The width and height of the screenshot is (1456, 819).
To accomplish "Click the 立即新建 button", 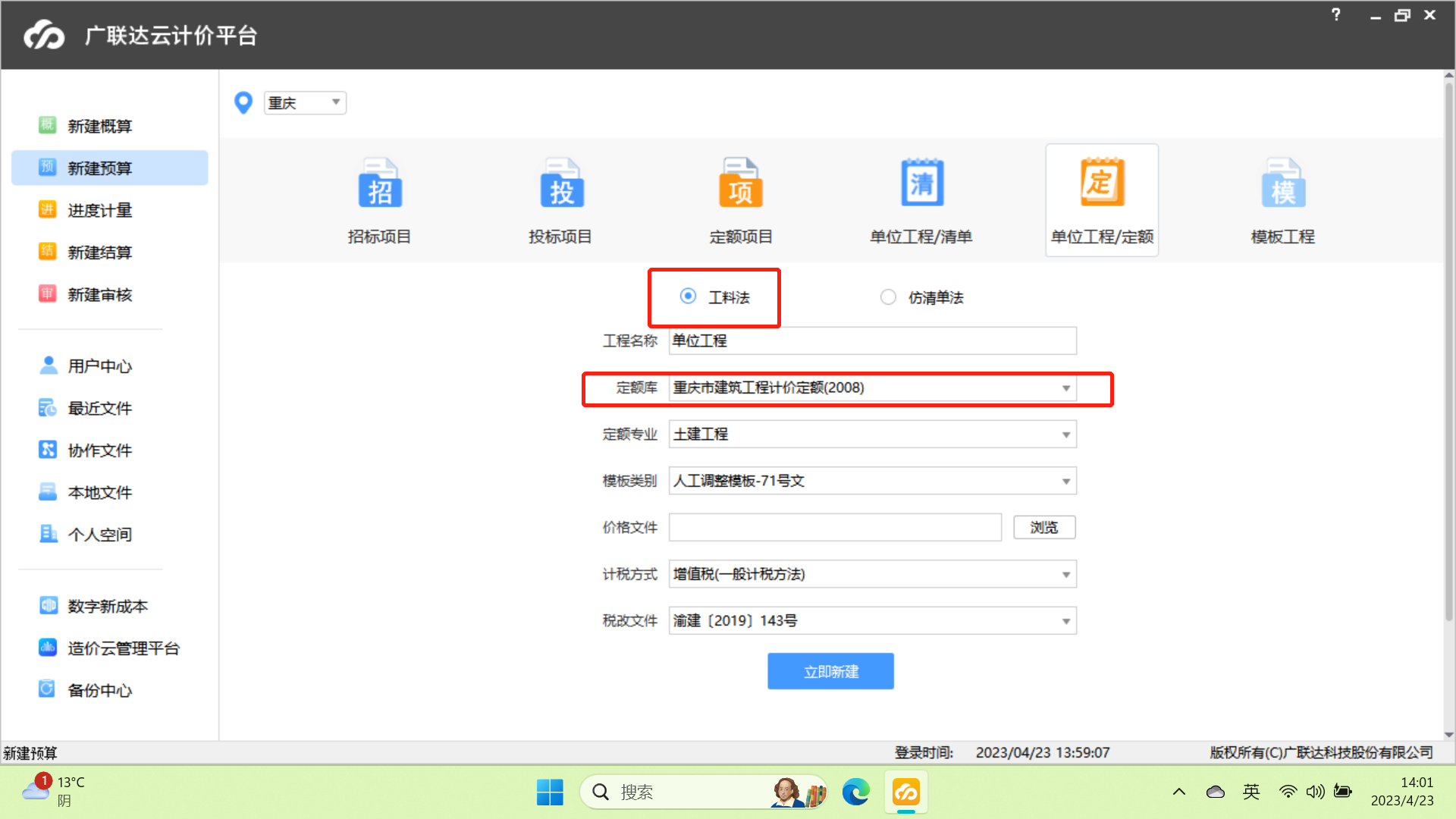I will point(830,671).
